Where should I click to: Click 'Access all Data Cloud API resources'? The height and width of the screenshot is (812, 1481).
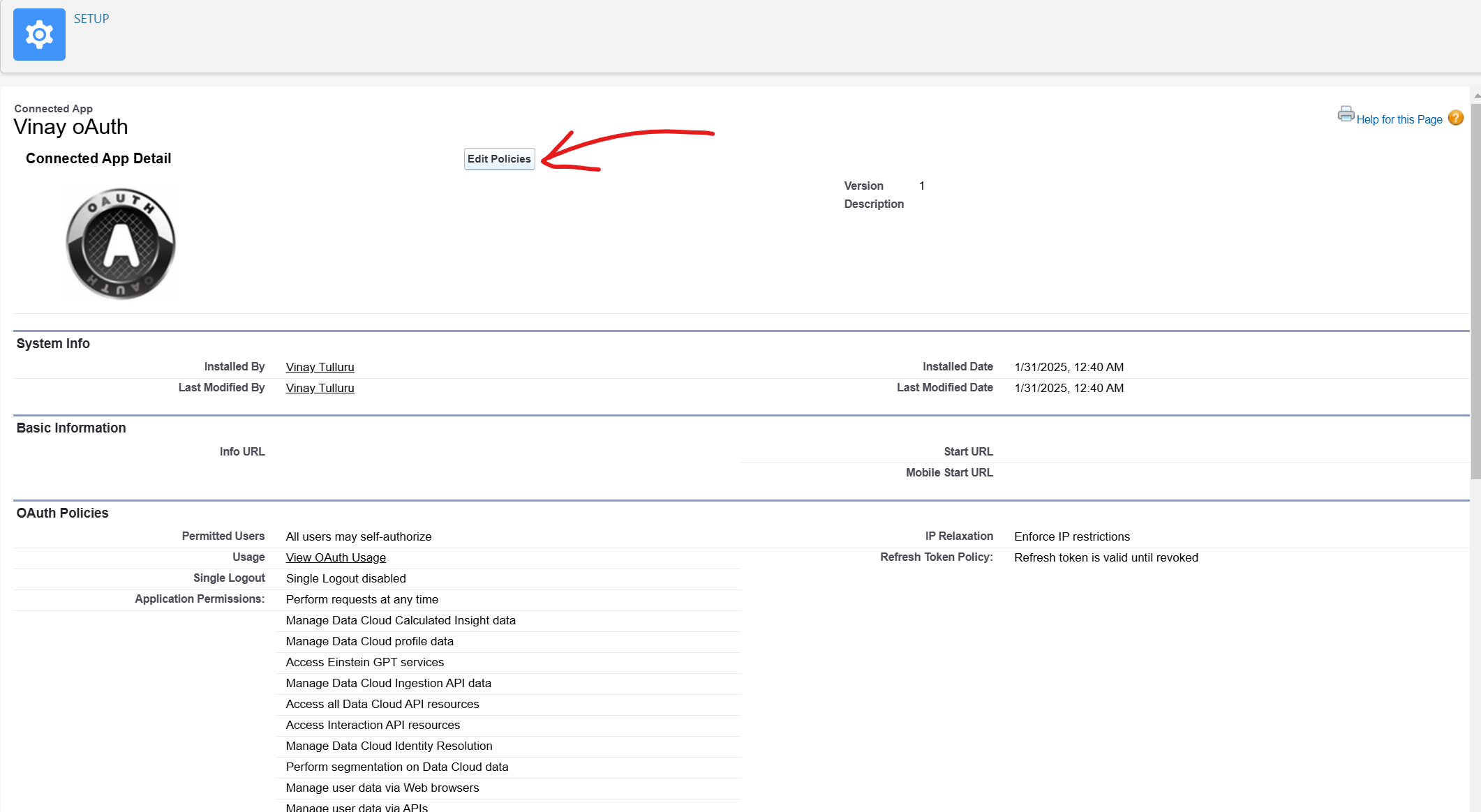382,704
